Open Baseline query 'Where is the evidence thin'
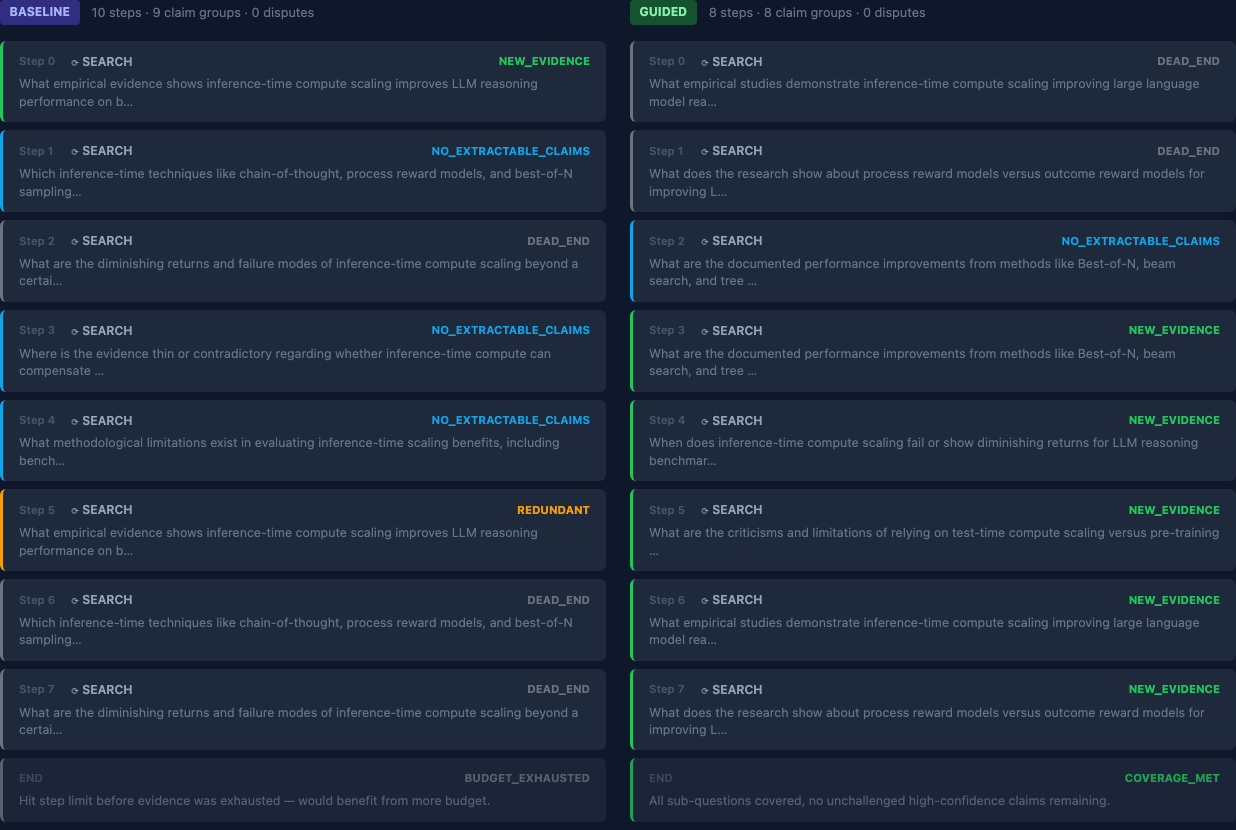 [x=285, y=362]
